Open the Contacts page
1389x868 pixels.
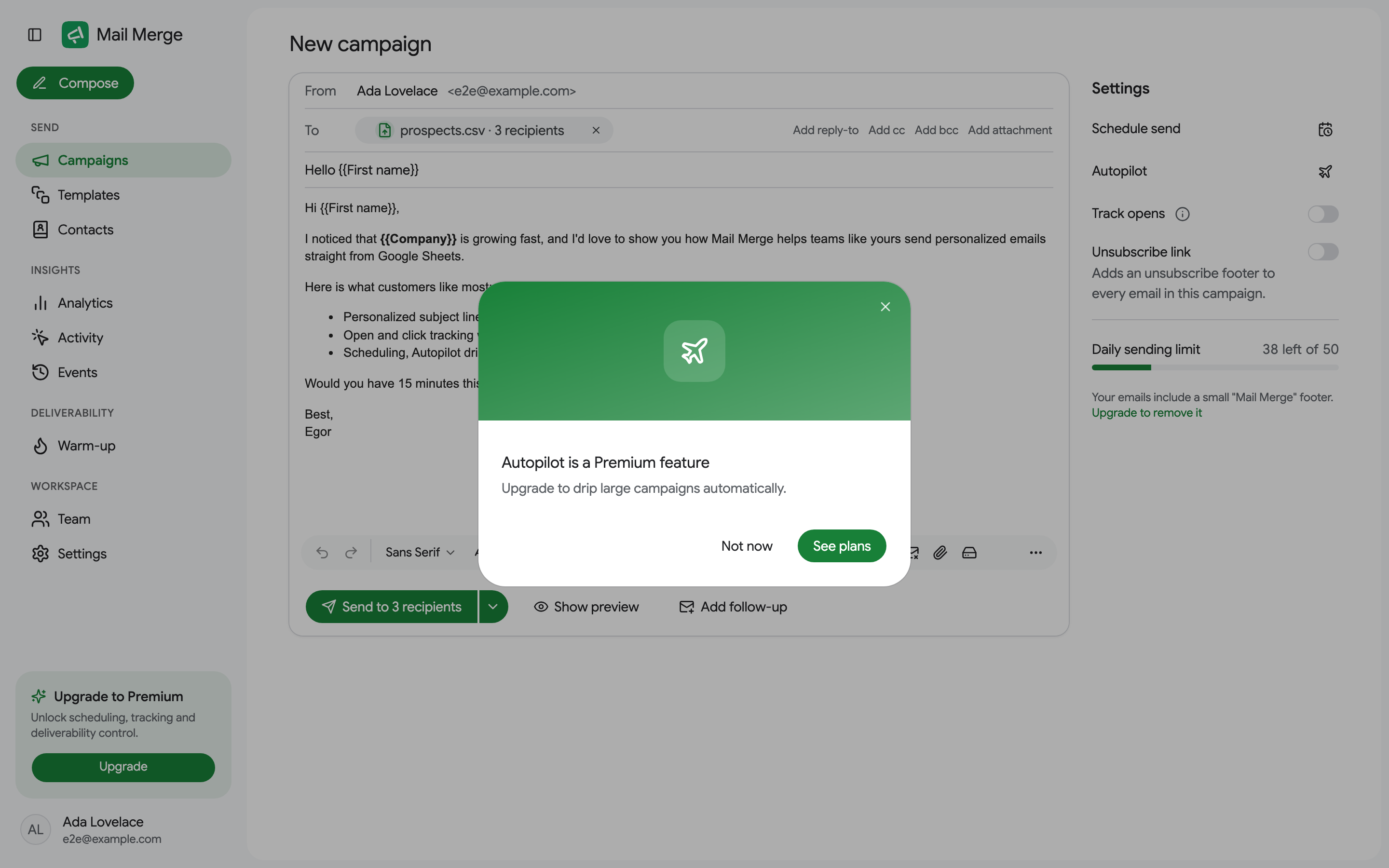coord(123,230)
